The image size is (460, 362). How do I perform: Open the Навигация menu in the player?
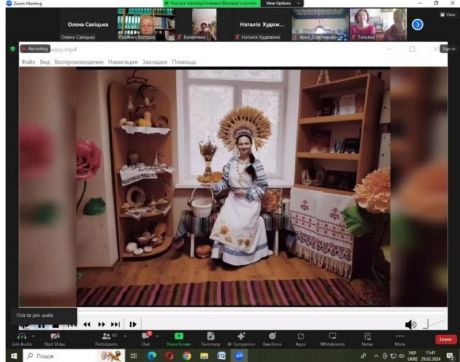123,62
